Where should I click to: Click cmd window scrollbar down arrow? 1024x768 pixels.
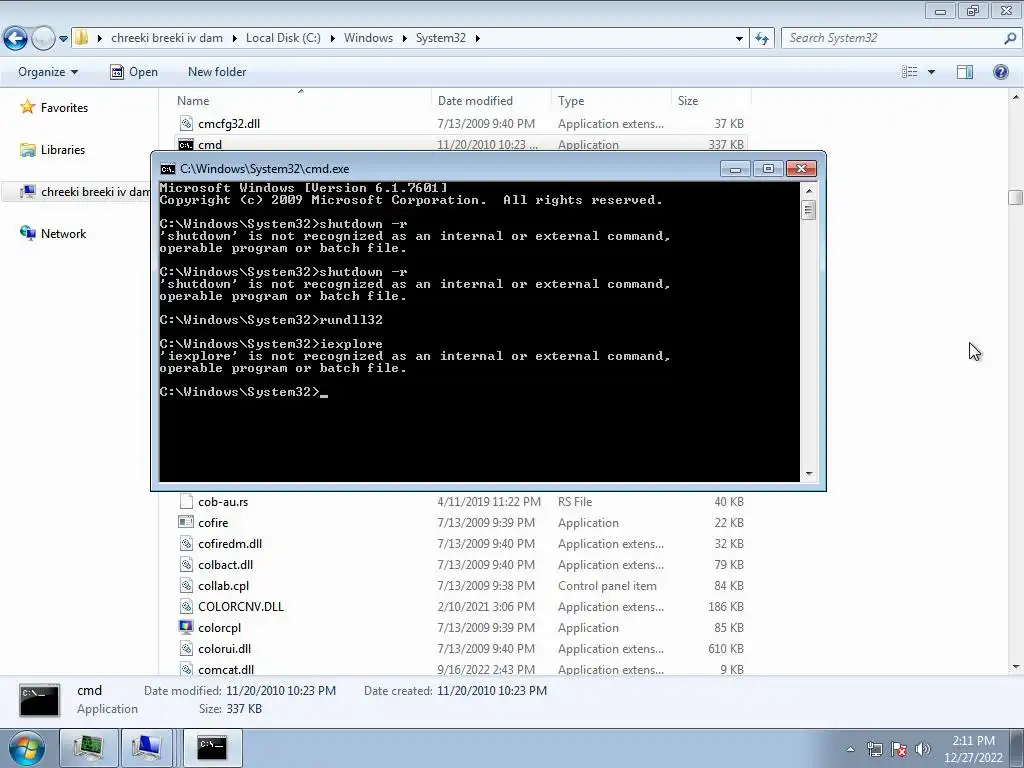[808, 473]
